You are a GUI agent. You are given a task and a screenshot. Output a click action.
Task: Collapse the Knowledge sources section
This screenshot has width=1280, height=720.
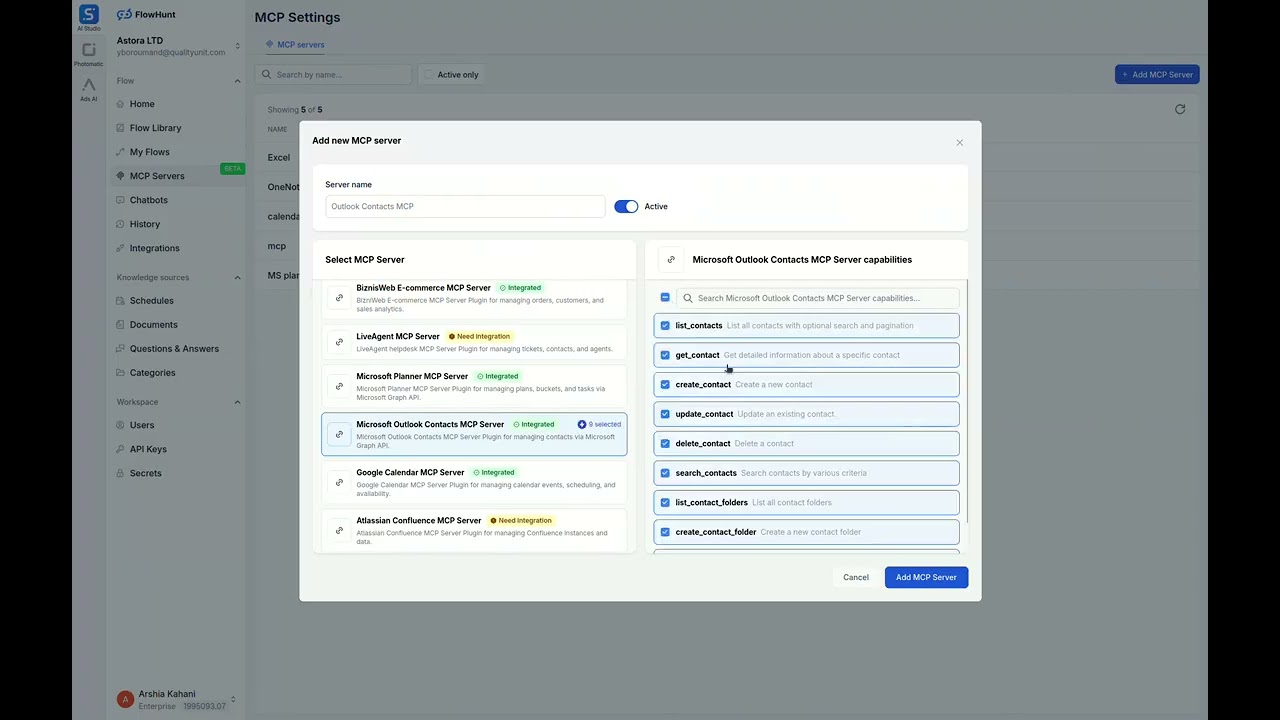click(x=237, y=278)
